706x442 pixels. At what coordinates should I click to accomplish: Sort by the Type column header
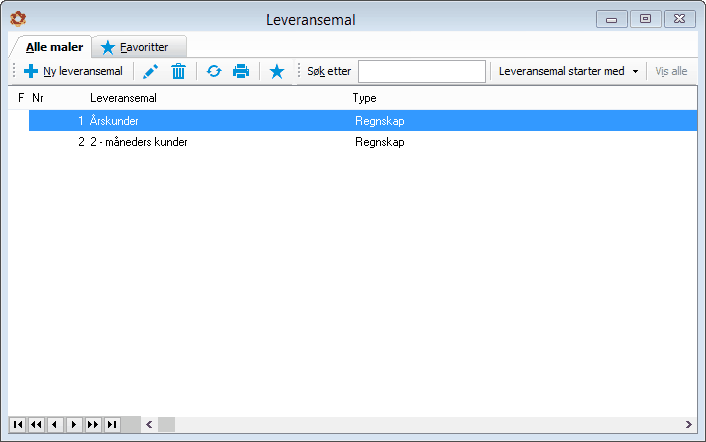pos(364,98)
